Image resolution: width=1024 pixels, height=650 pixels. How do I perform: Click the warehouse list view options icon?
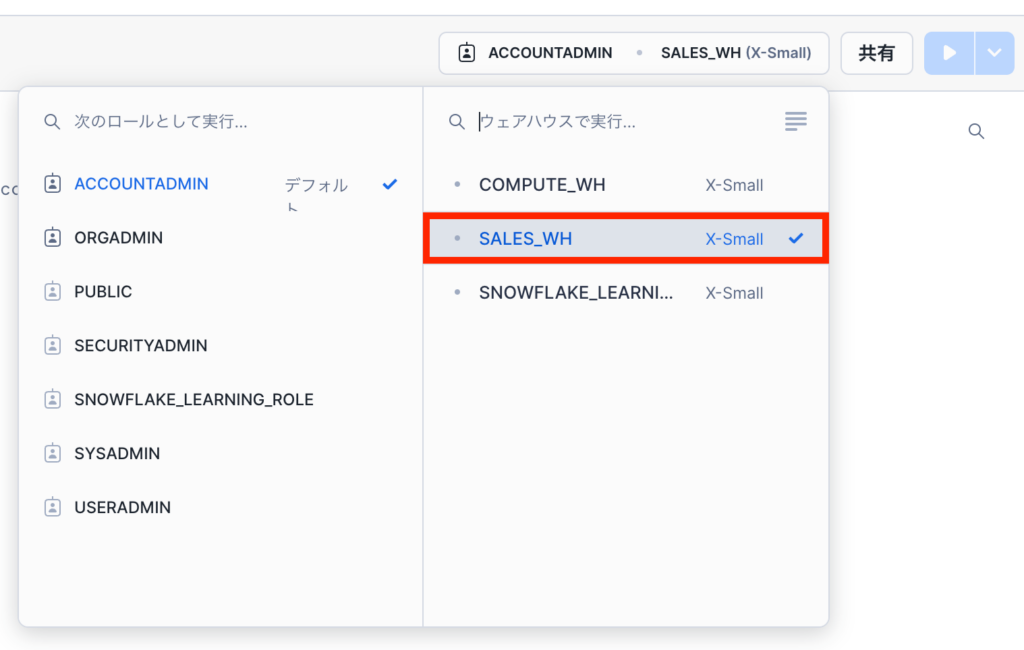[795, 122]
